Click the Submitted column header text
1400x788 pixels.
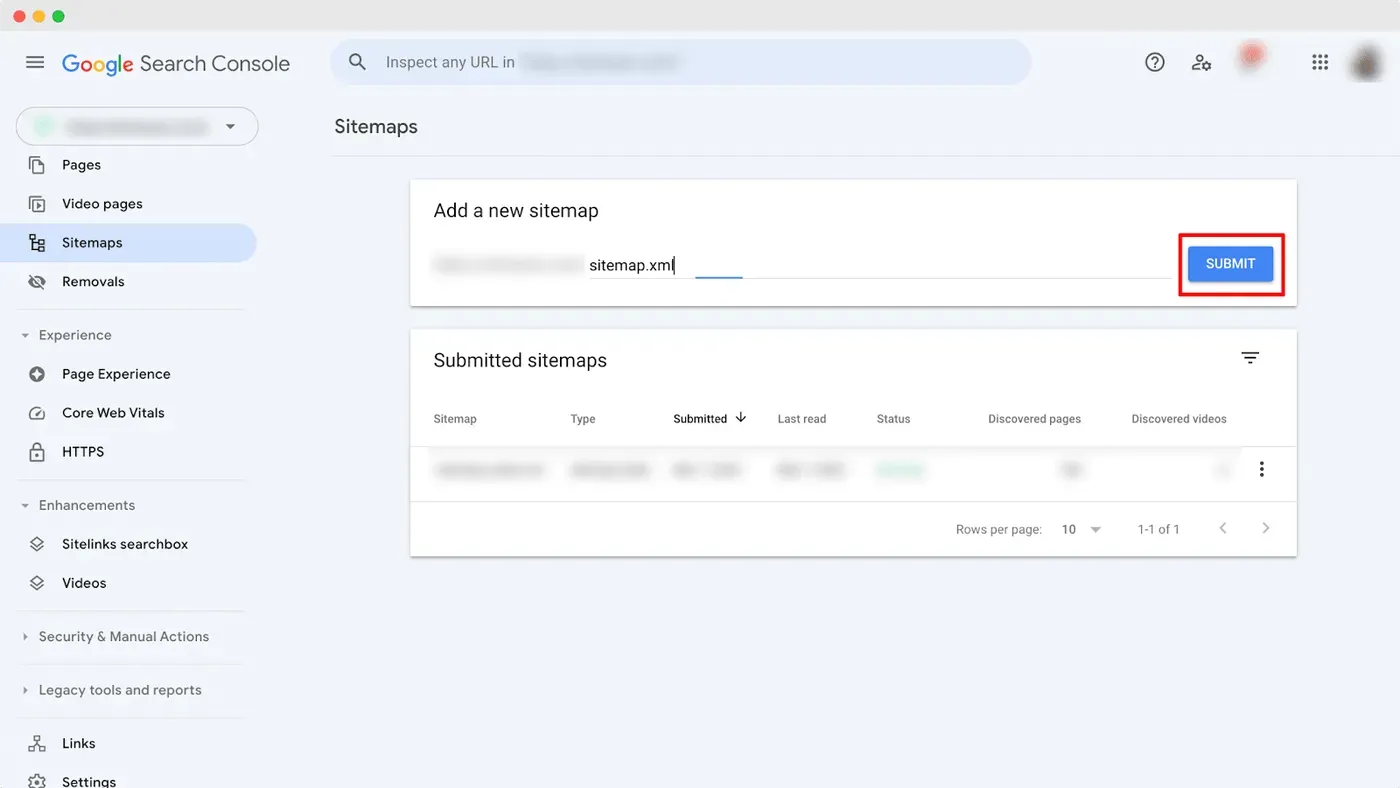[700, 419]
